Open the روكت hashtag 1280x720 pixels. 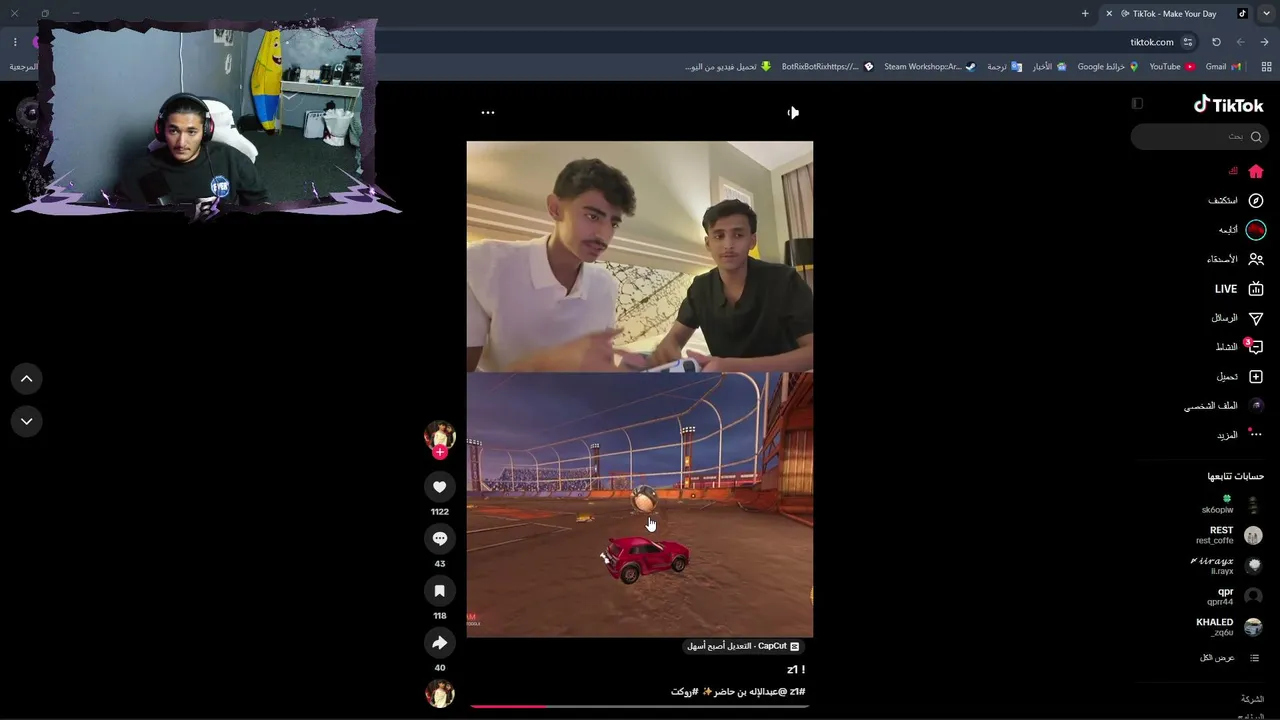pyautogui.click(x=685, y=692)
